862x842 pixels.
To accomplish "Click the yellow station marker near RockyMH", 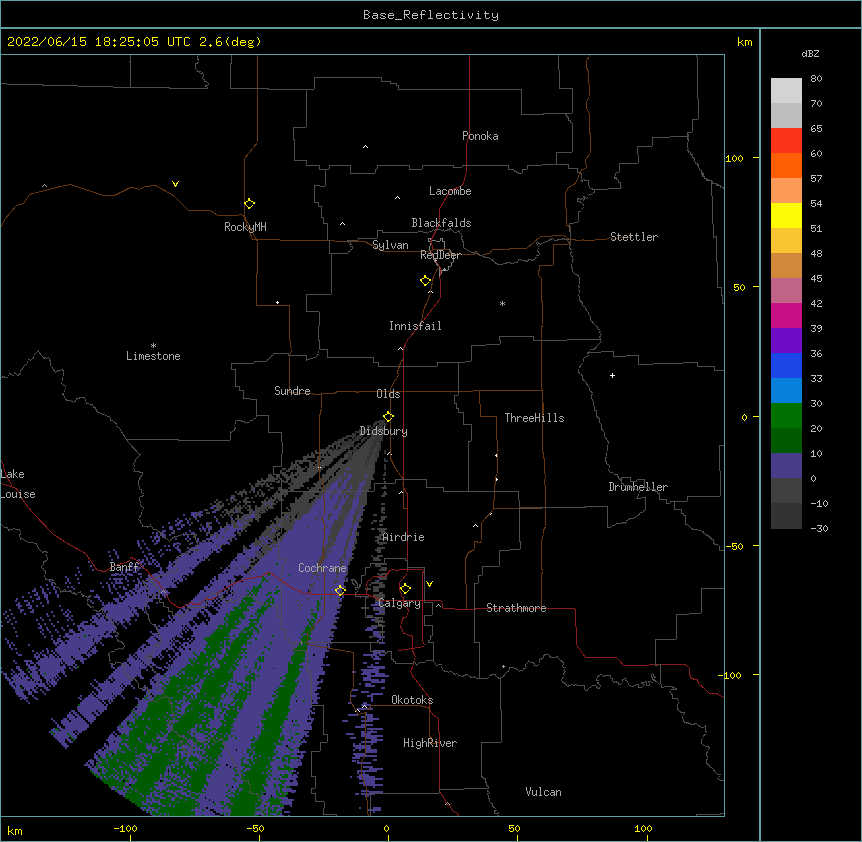I will (249, 204).
